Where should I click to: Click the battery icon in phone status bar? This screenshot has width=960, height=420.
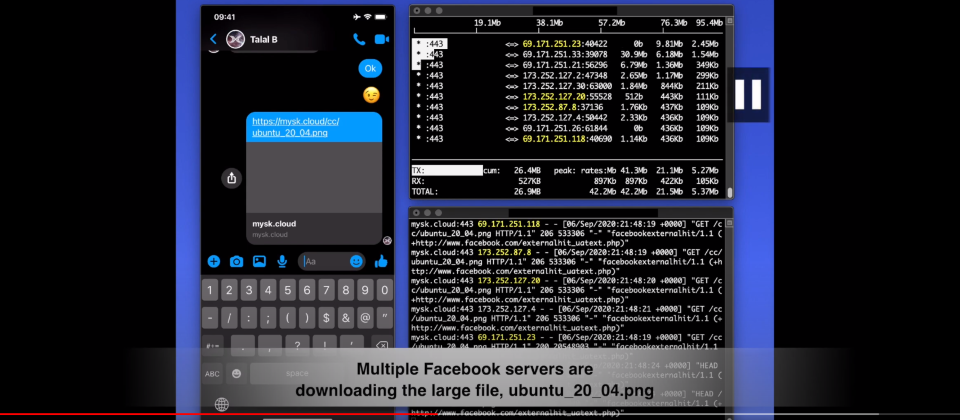(382, 17)
